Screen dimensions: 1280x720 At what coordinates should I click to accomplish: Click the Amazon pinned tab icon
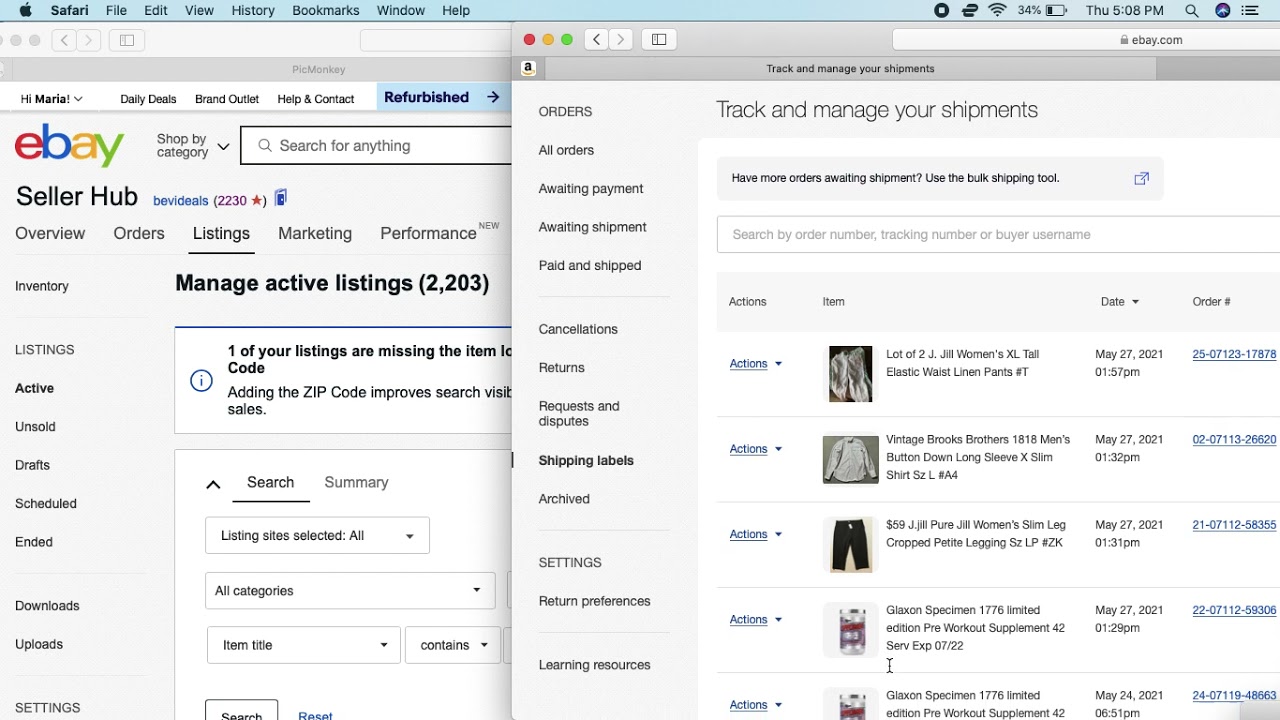tap(529, 68)
